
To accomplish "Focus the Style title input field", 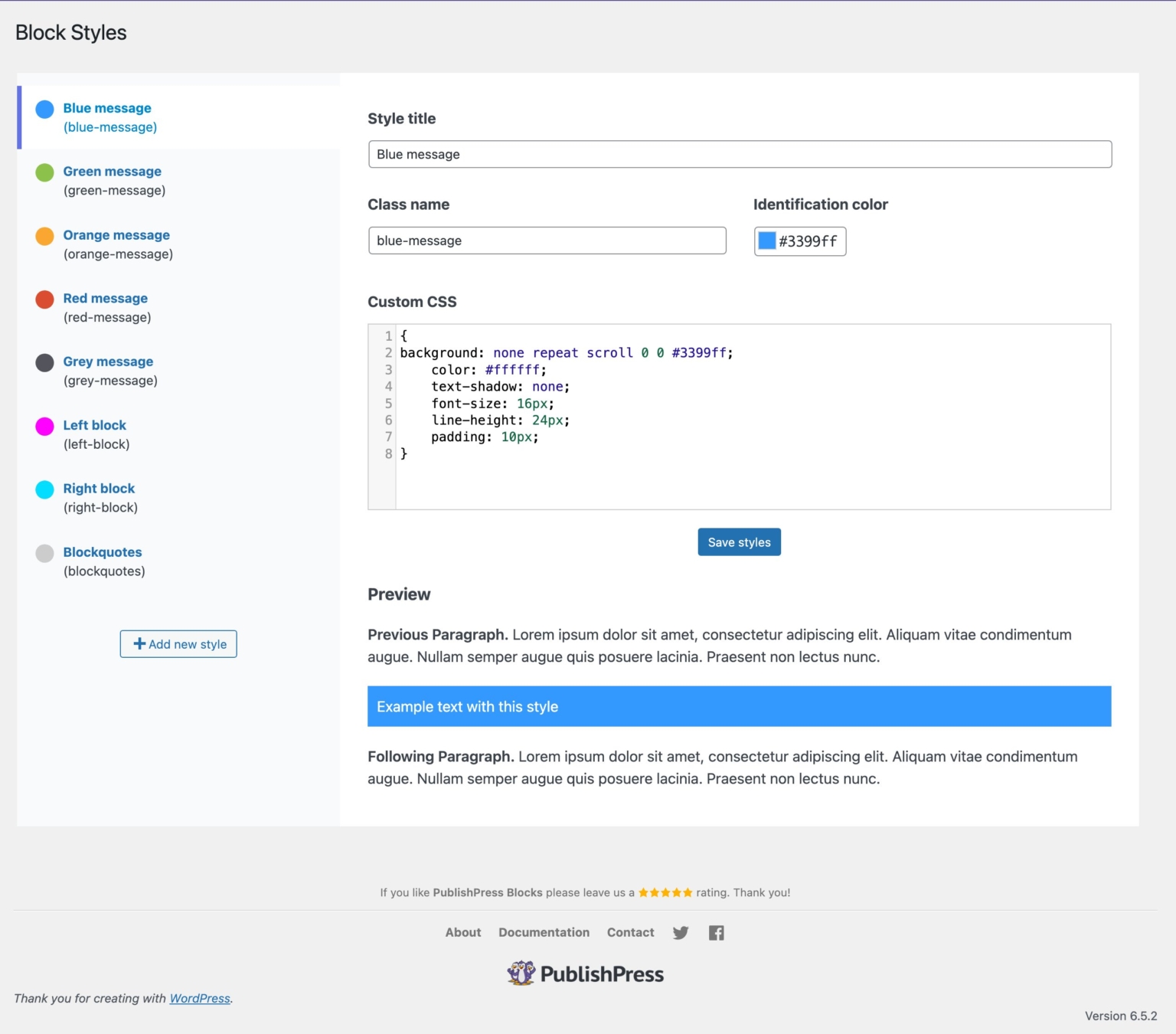I will coord(740,154).
